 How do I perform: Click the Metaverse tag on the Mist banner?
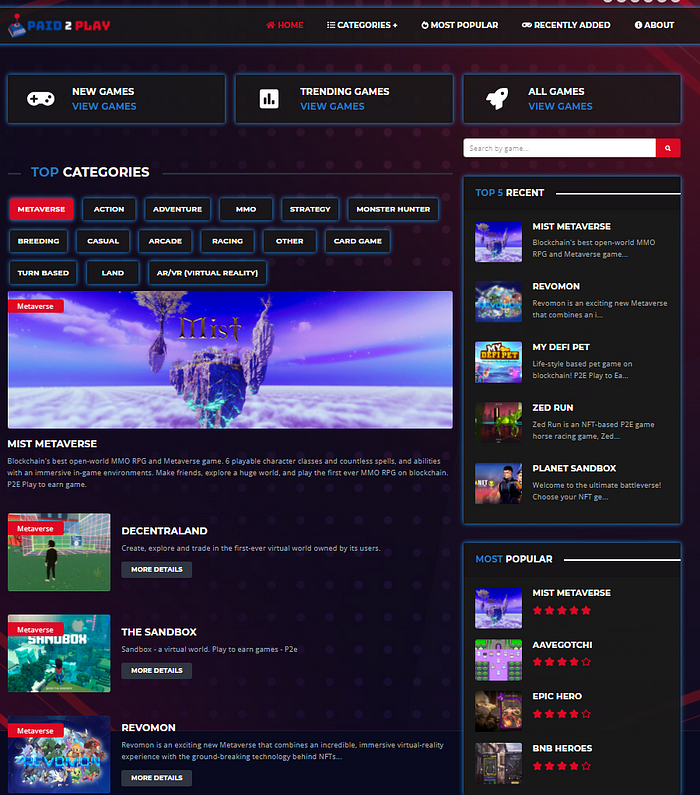(35, 306)
